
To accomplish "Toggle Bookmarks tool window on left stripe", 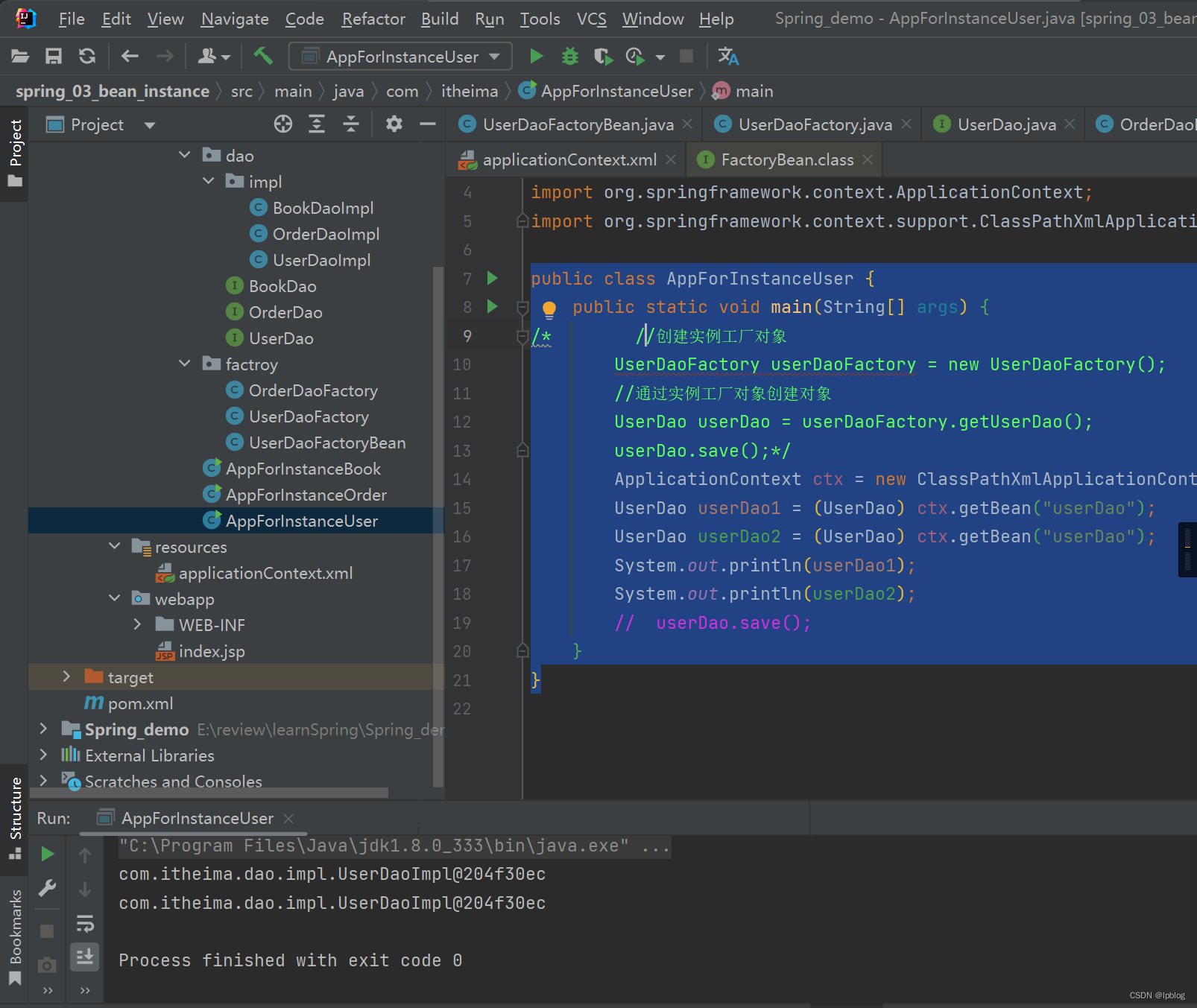I will point(15,936).
